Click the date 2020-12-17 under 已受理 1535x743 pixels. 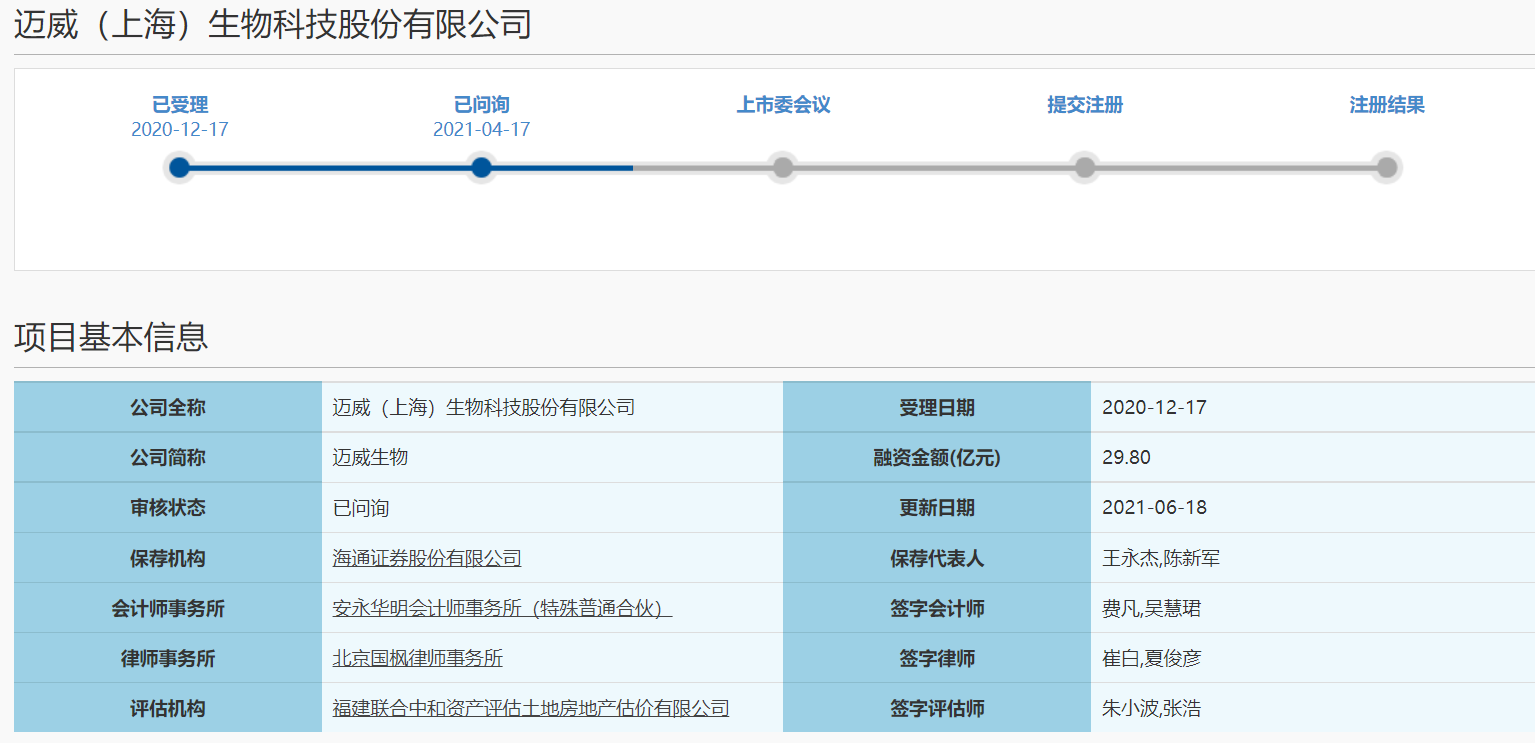(180, 130)
